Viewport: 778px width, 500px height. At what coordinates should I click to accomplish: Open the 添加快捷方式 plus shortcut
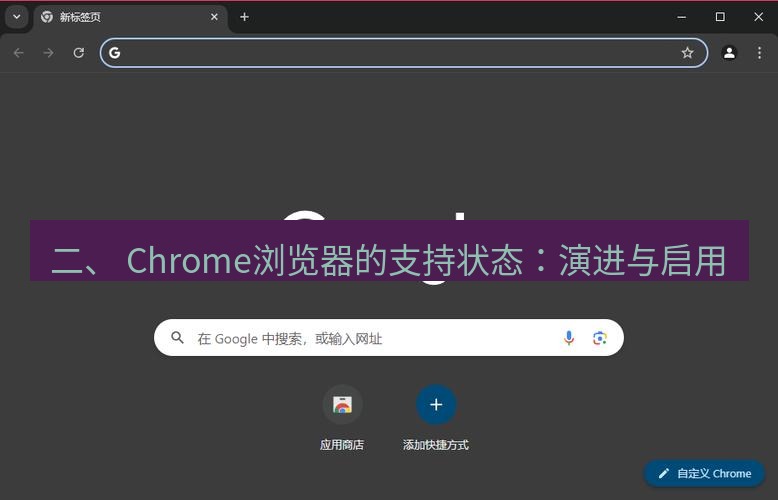point(436,418)
